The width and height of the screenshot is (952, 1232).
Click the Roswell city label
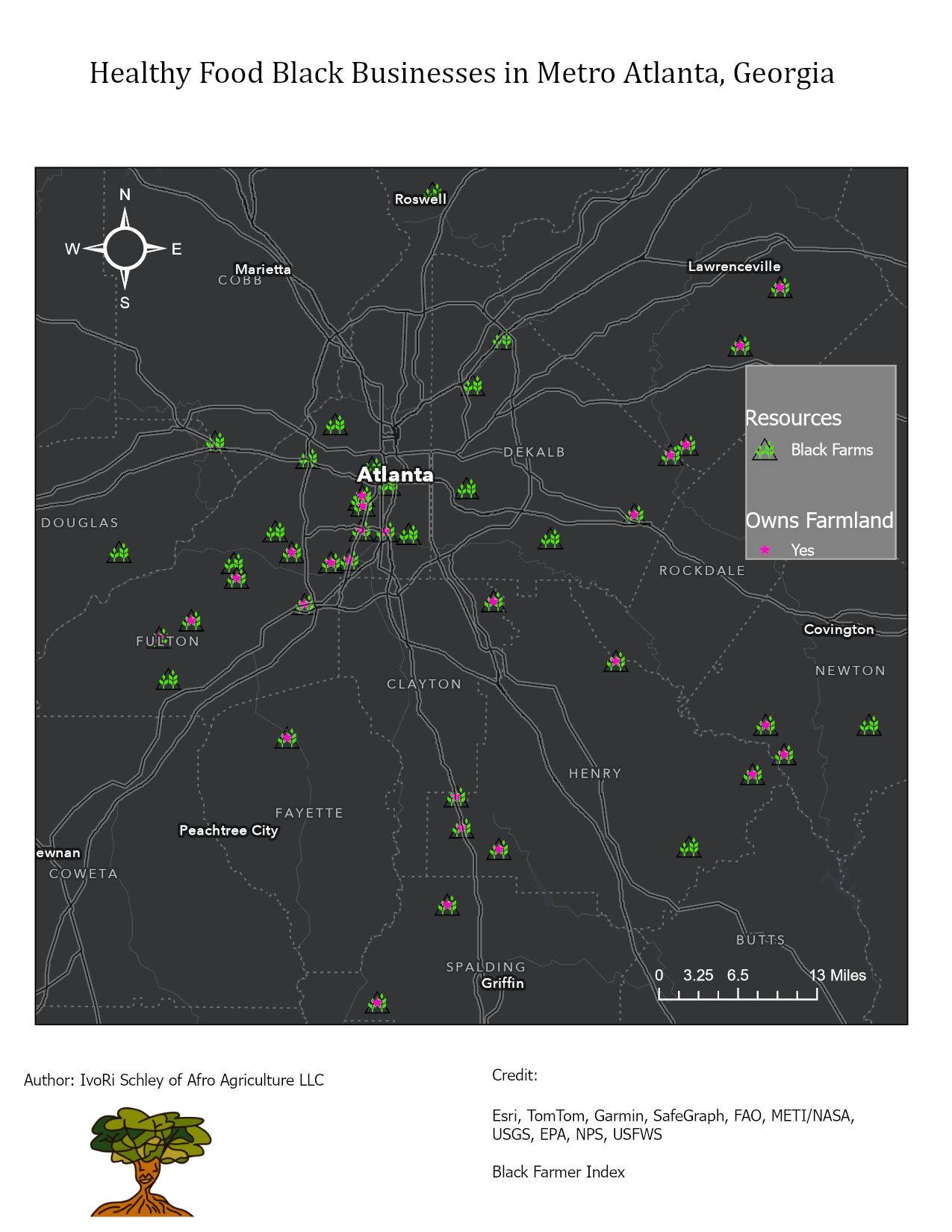pos(420,199)
